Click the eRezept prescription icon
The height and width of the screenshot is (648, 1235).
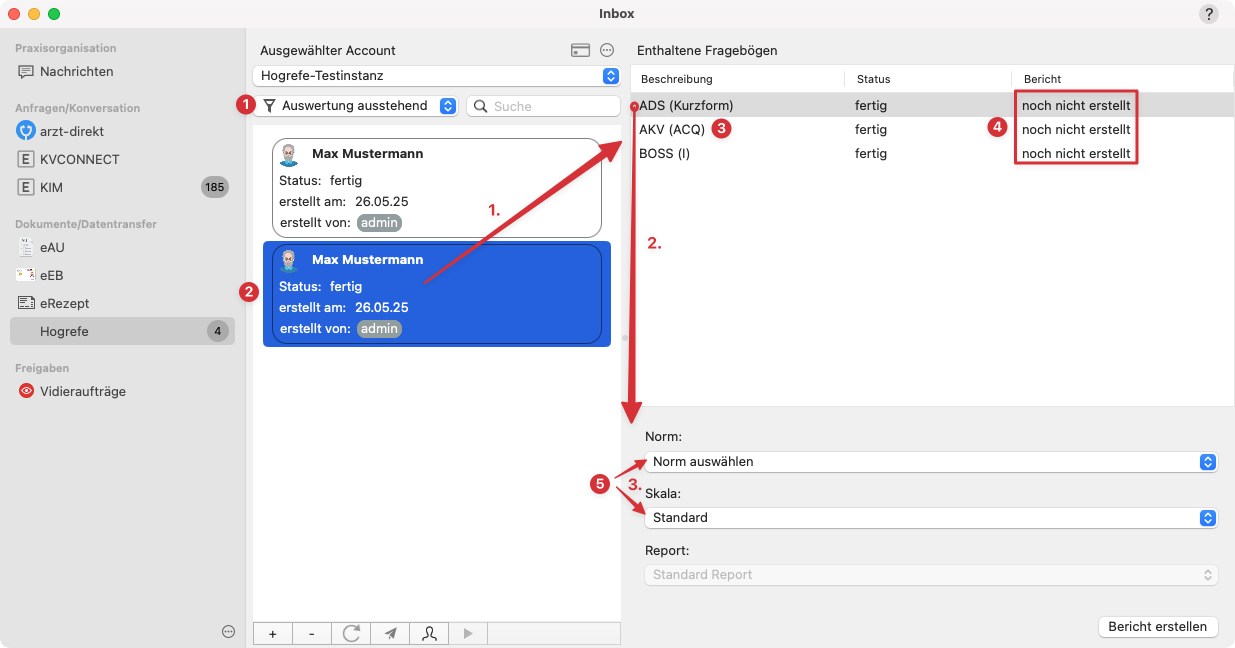(x=26, y=303)
